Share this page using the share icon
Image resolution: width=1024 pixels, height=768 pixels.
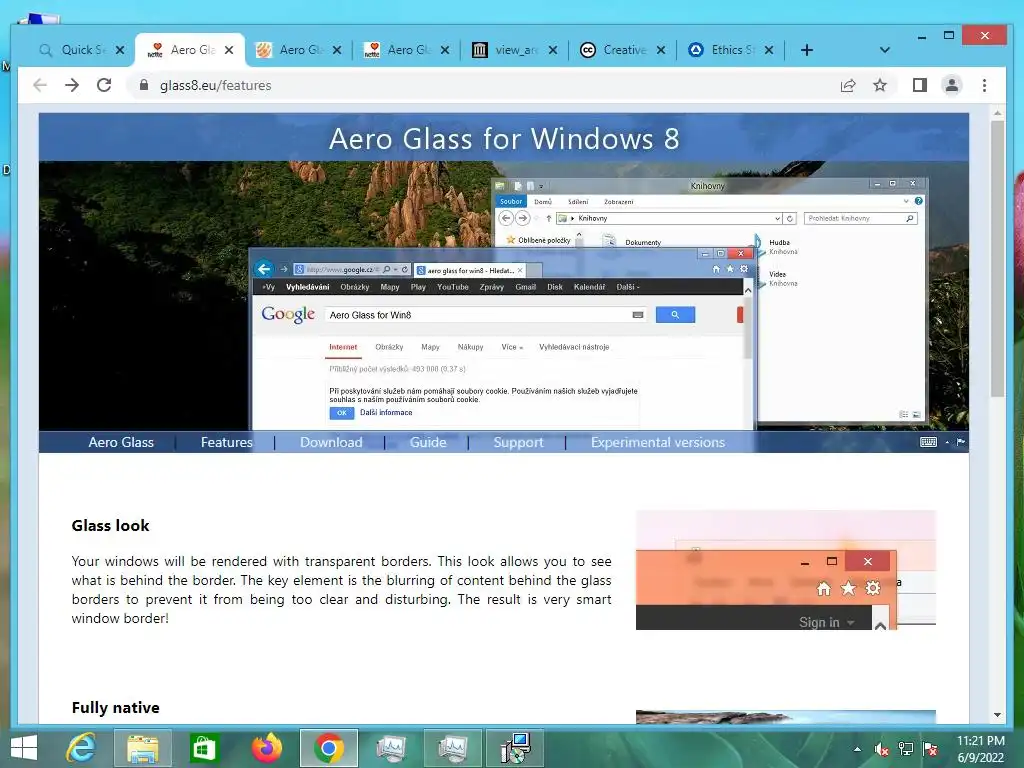pos(848,85)
